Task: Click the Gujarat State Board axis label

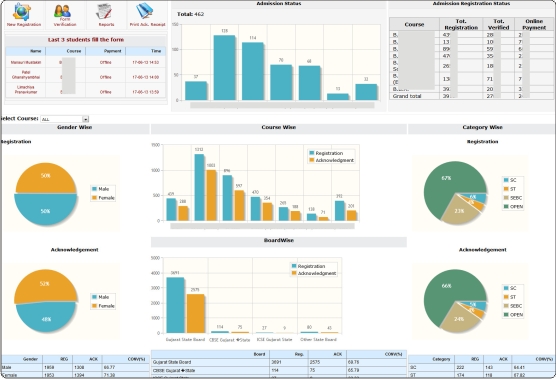Action: pos(185,340)
